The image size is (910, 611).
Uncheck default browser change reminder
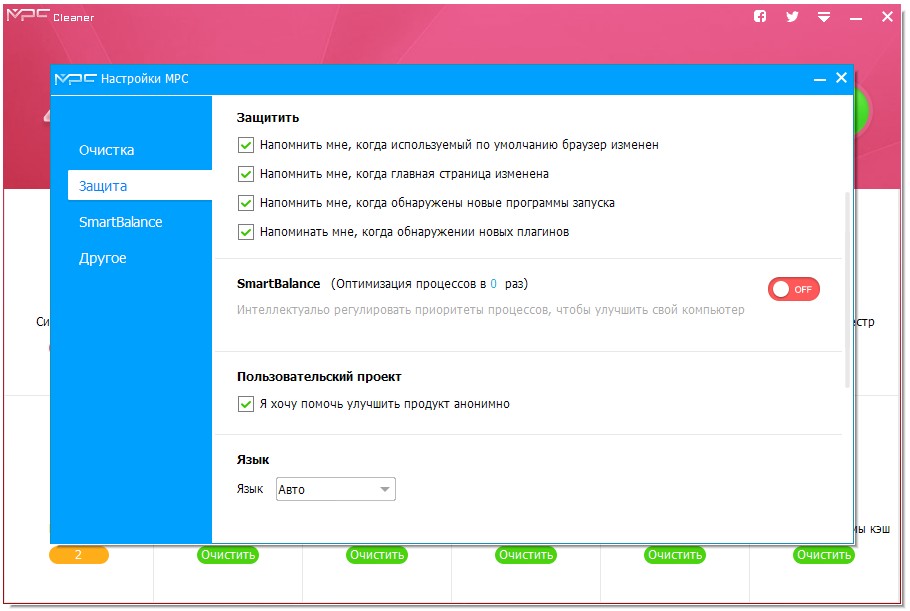pos(245,145)
